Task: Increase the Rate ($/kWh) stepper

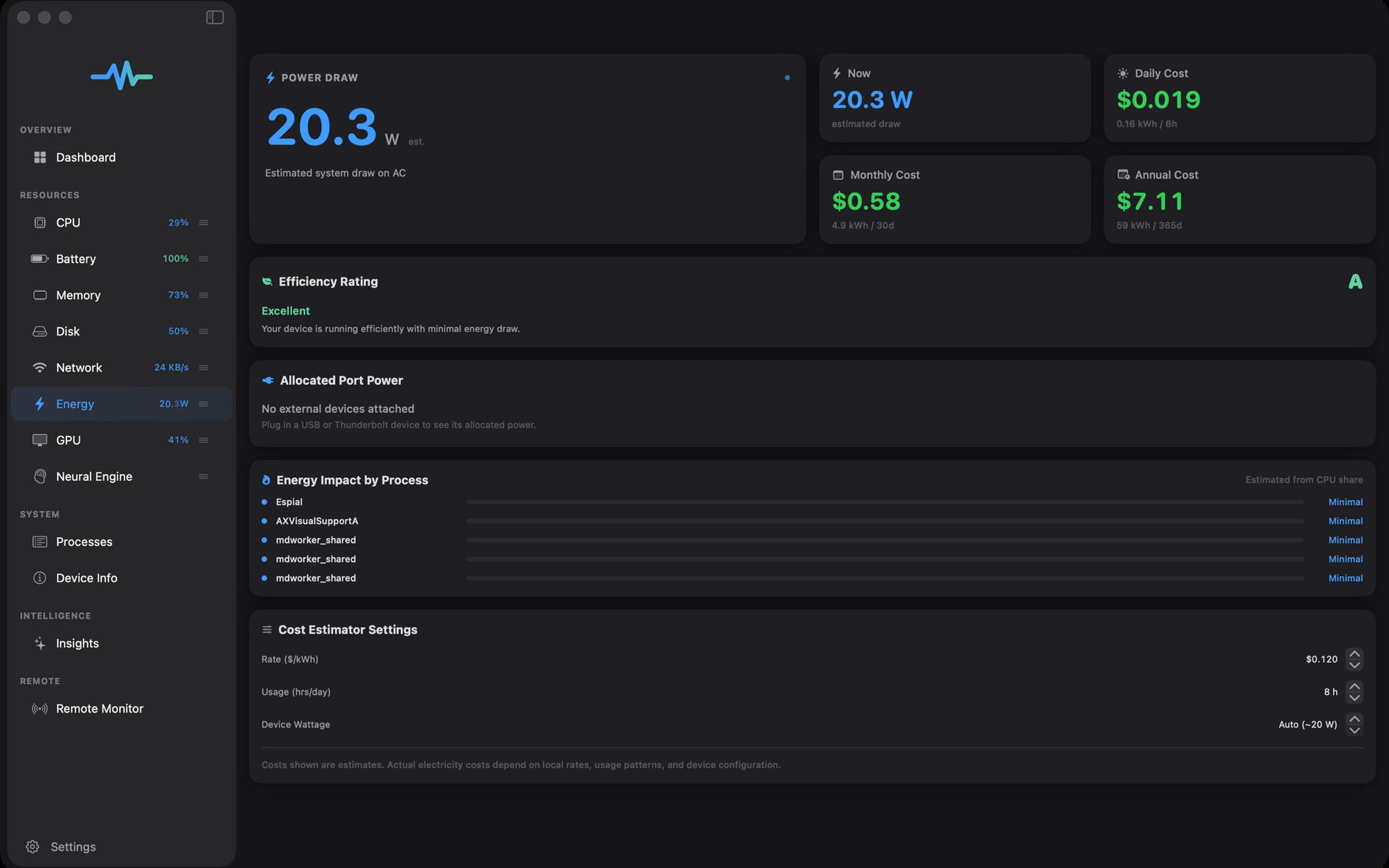Action: 1354,653
